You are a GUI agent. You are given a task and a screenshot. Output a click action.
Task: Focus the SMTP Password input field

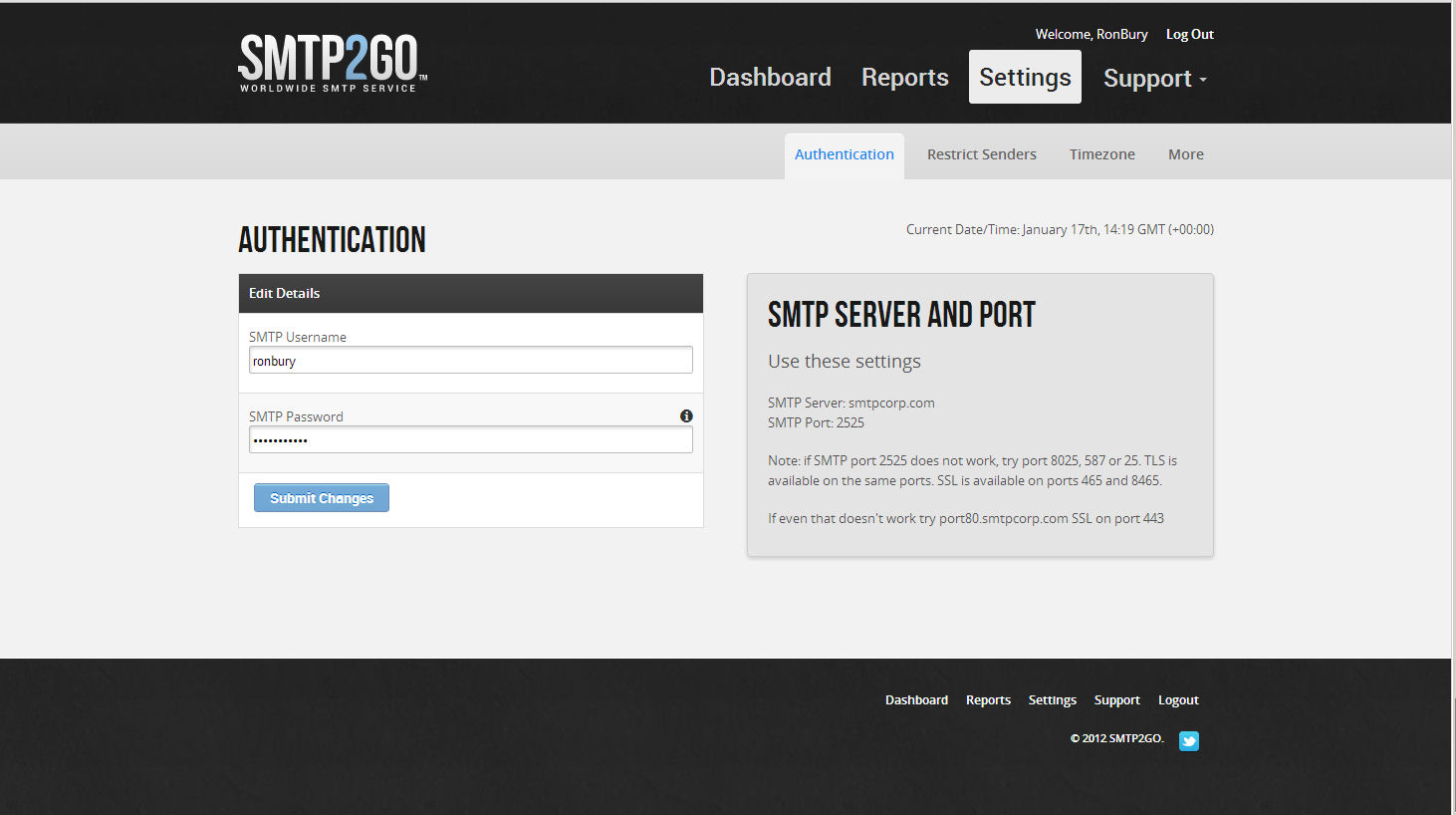pyautogui.click(x=471, y=439)
